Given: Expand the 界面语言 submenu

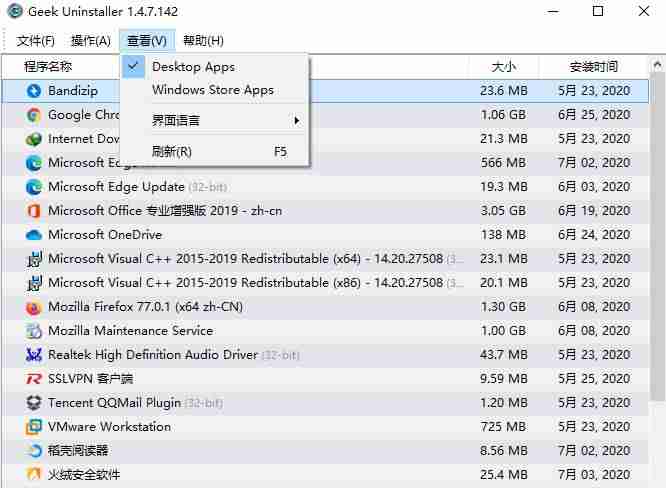Looking at the screenshot, I should tap(215, 121).
